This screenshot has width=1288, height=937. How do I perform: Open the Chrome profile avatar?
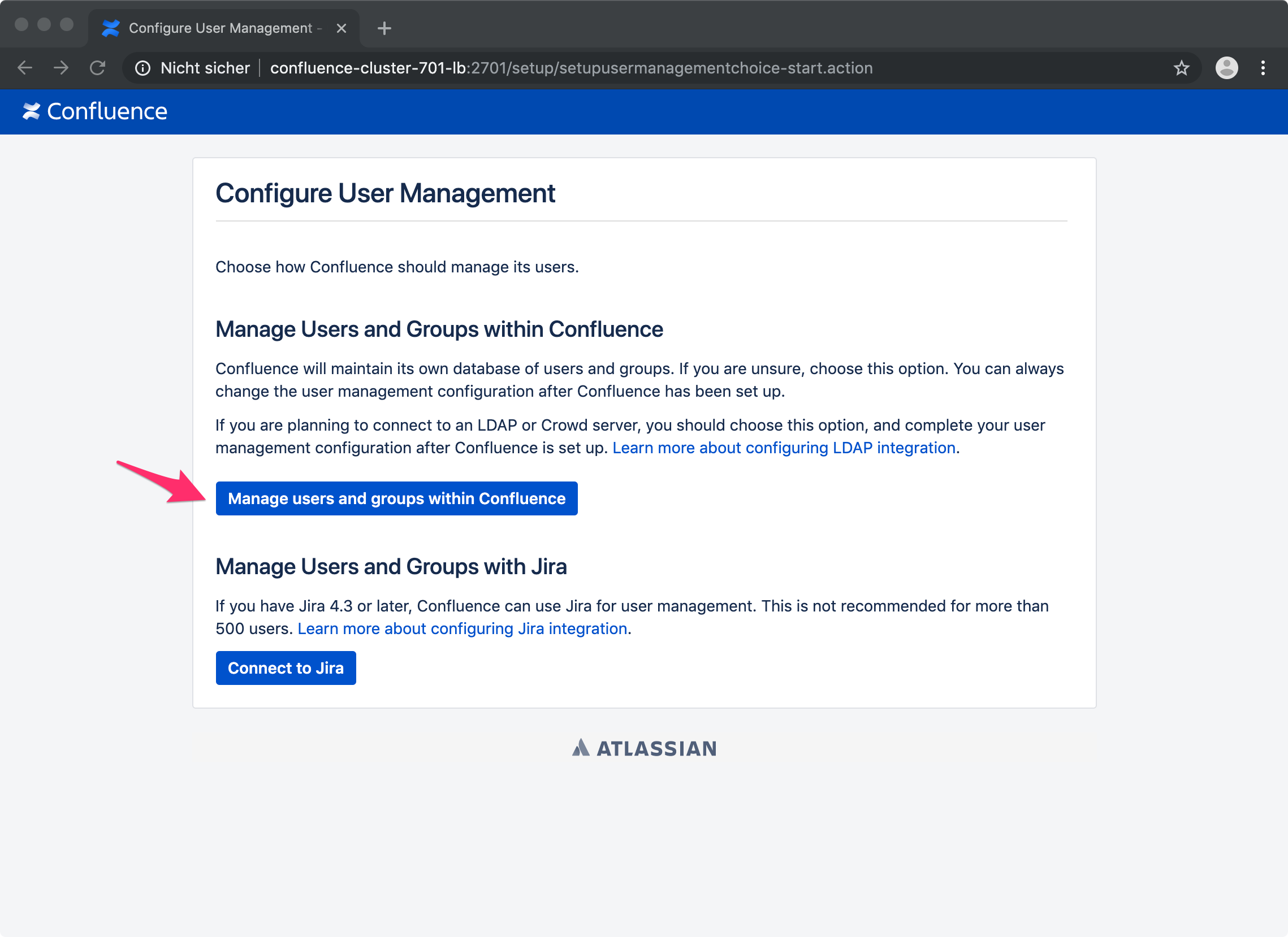click(x=1227, y=68)
